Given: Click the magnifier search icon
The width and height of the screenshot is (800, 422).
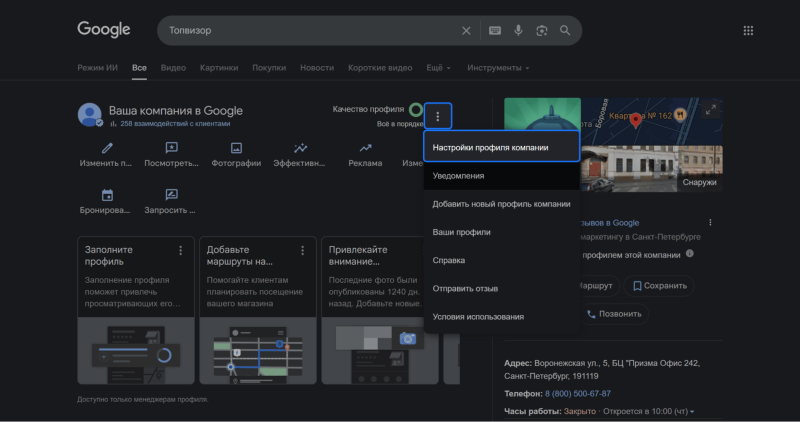Looking at the screenshot, I should pos(565,31).
